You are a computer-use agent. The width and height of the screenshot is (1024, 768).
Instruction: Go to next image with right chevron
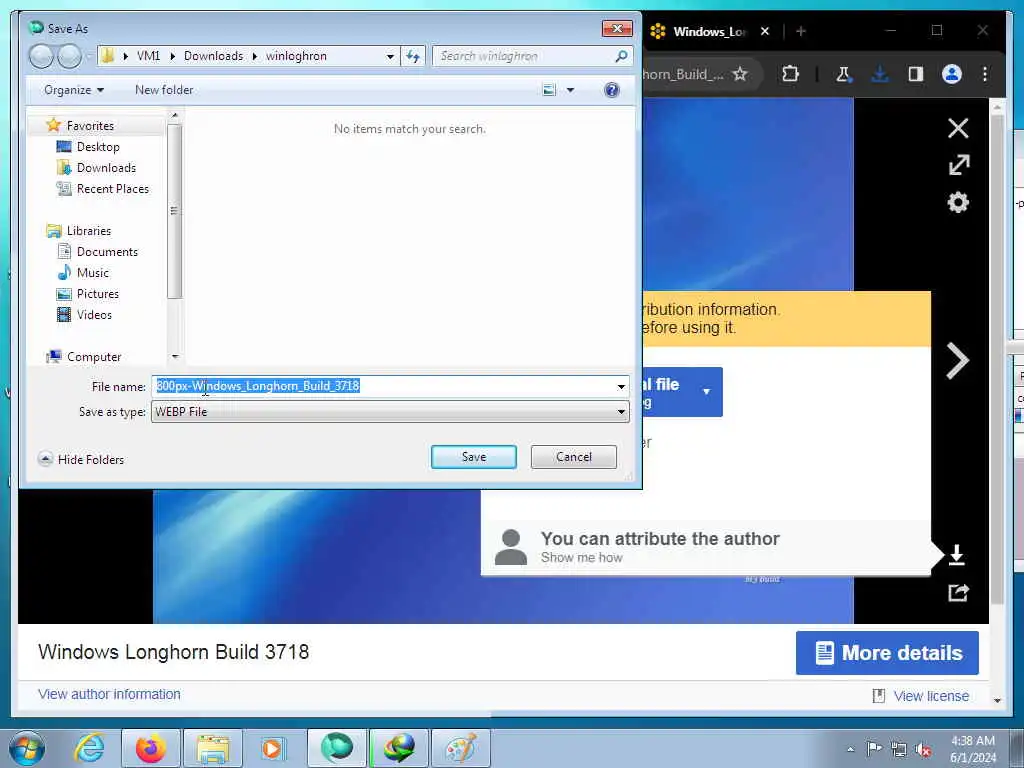[957, 360]
